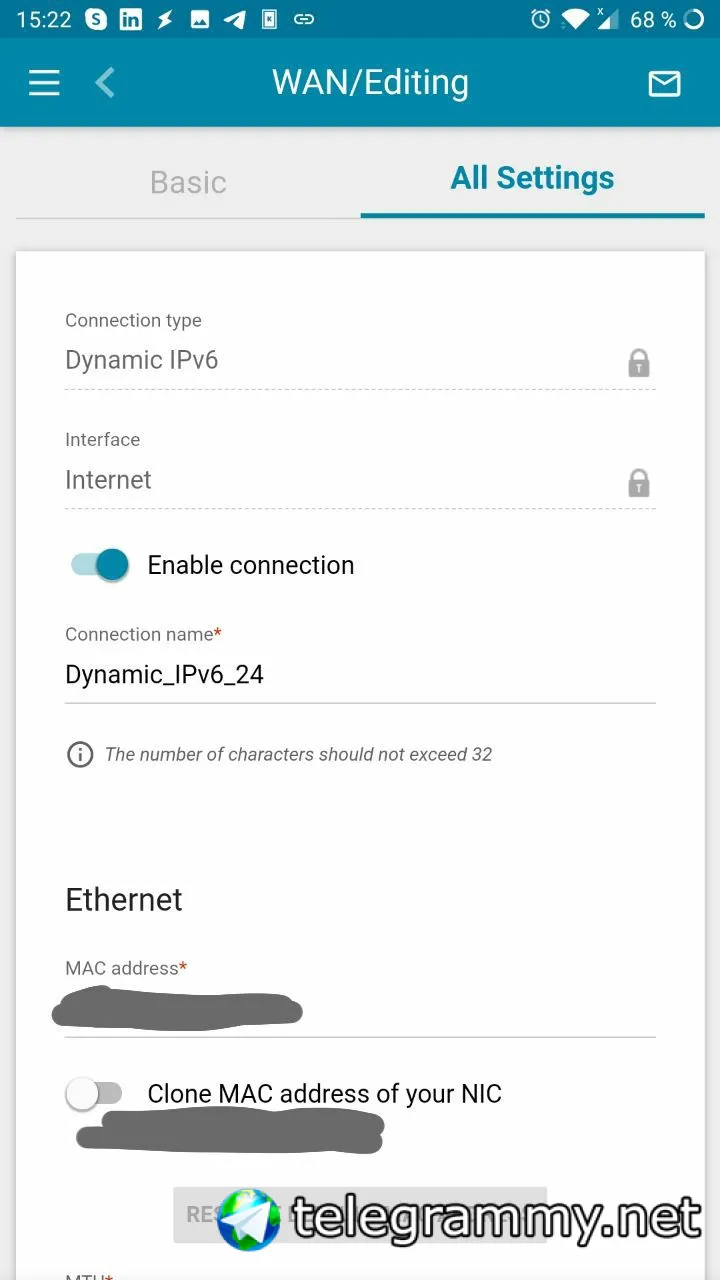
Task: Switch to the Basic tab
Action: click(188, 182)
